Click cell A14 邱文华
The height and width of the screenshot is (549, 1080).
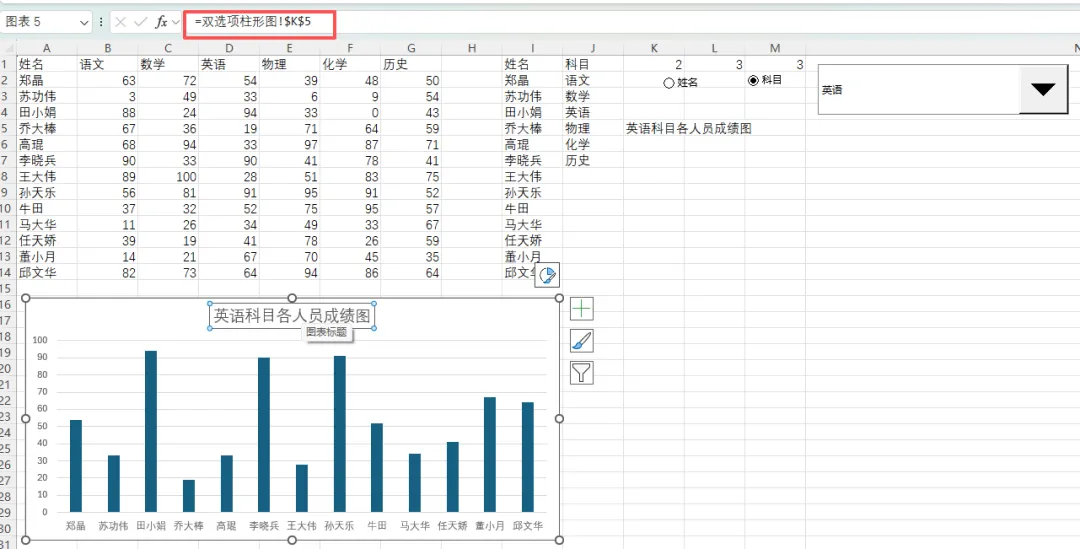click(47, 272)
